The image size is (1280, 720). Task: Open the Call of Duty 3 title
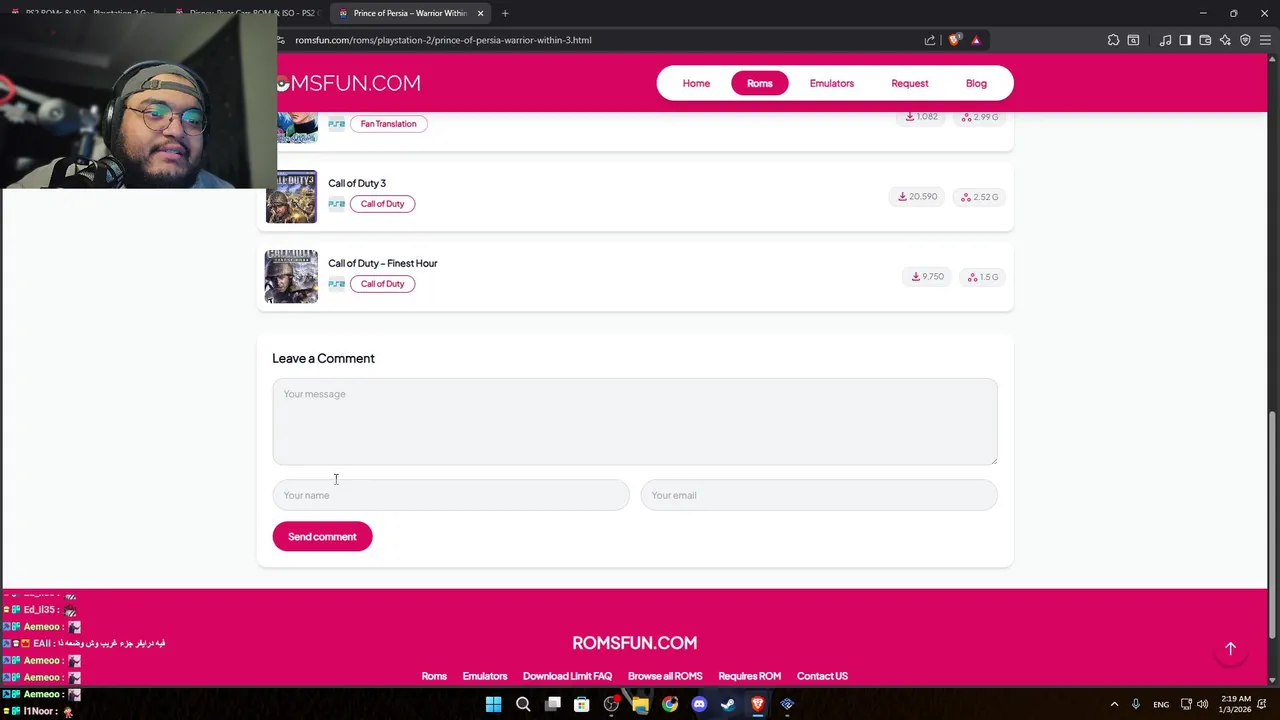[357, 183]
